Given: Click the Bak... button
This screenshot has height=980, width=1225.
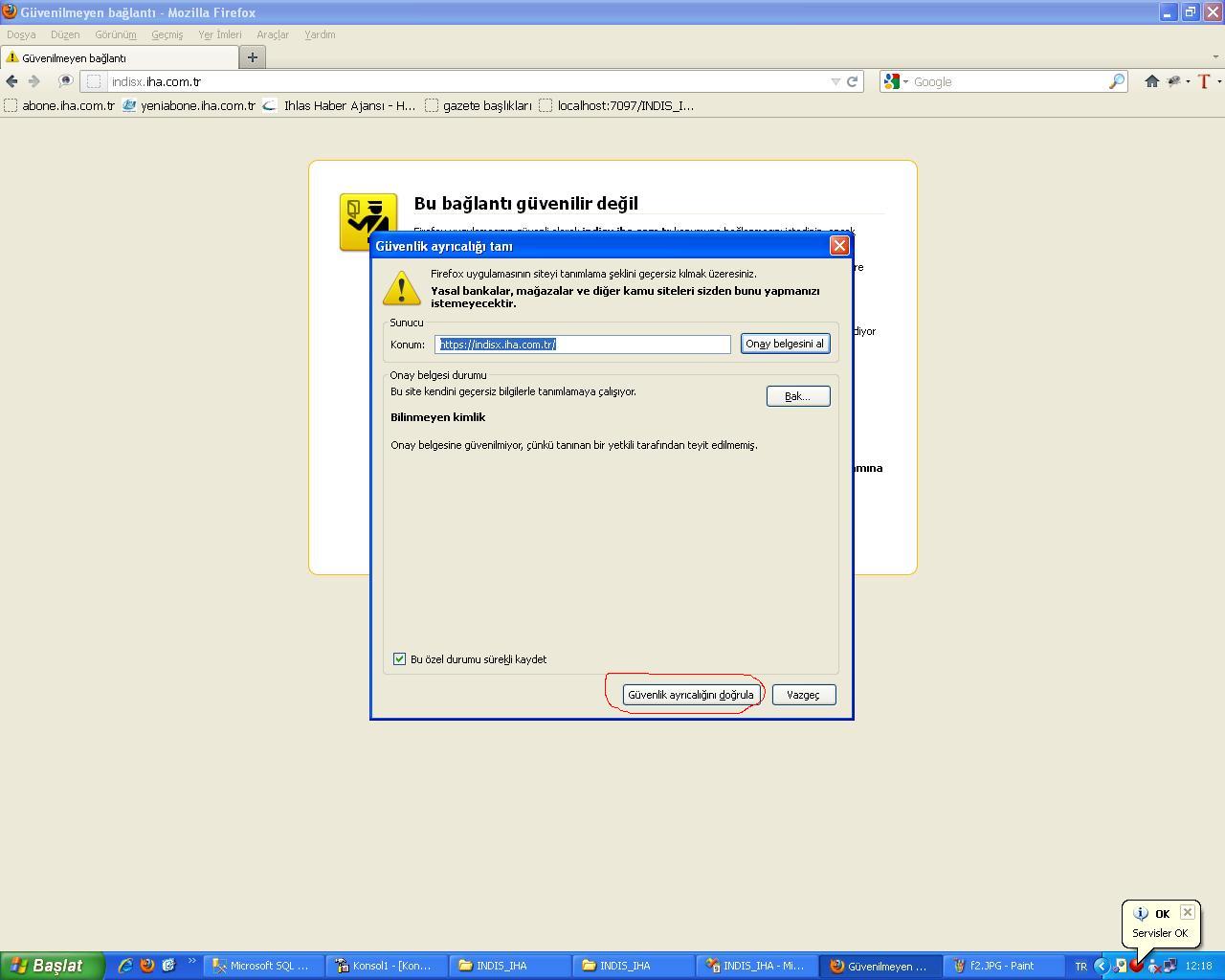Looking at the screenshot, I should tap(798, 396).
